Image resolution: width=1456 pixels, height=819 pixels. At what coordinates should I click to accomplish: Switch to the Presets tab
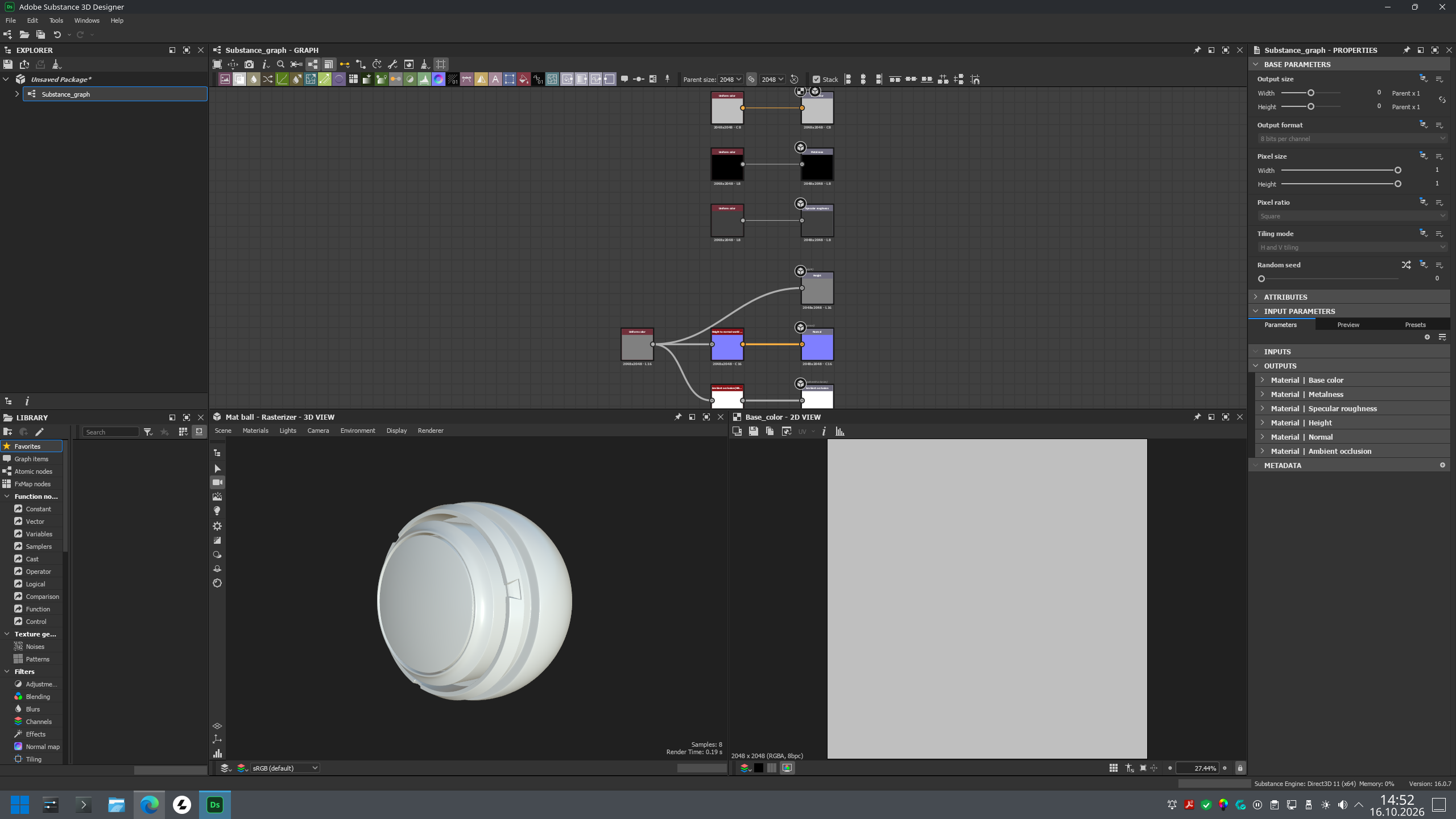(x=1415, y=325)
